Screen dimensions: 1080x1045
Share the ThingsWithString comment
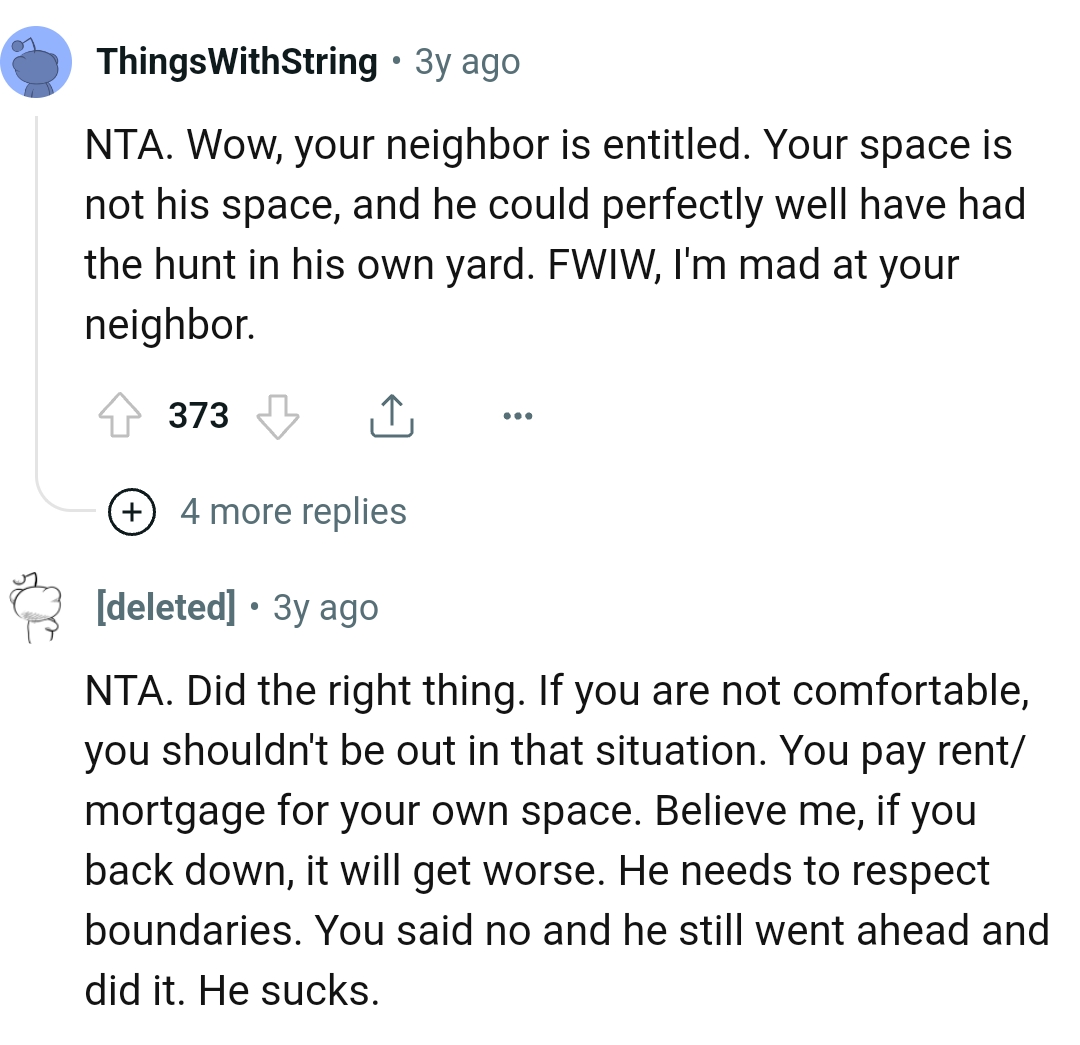(x=391, y=415)
